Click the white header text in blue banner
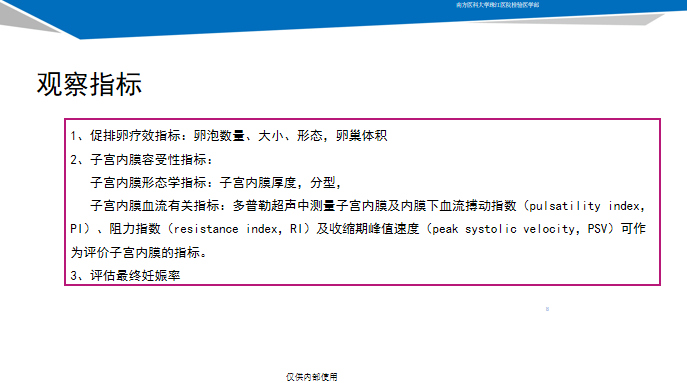The height and width of the screenshot is (383, 687). tap(497, 5)
